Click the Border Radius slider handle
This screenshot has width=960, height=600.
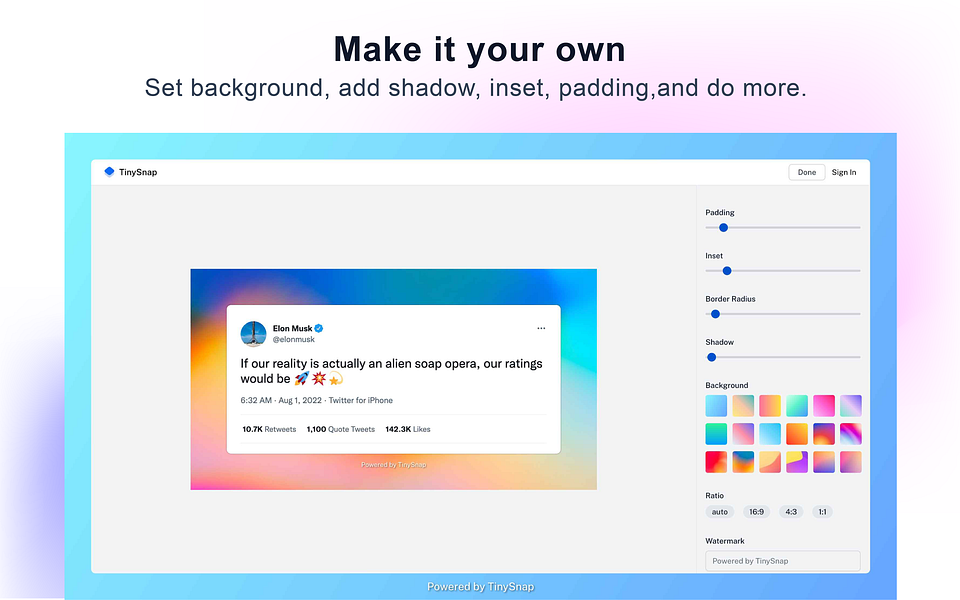click(x=715, y=314)
